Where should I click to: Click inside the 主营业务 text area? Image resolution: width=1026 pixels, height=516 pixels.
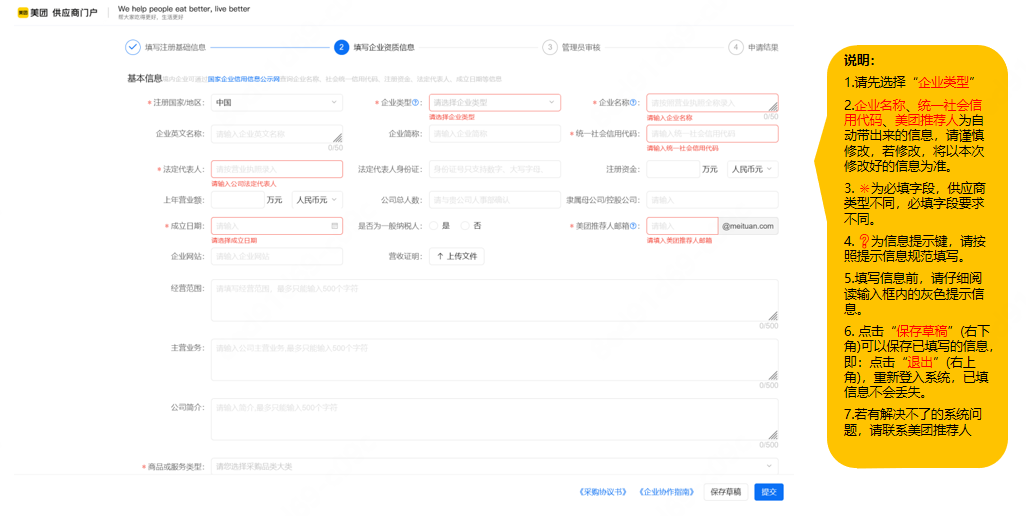coord(495,360)
